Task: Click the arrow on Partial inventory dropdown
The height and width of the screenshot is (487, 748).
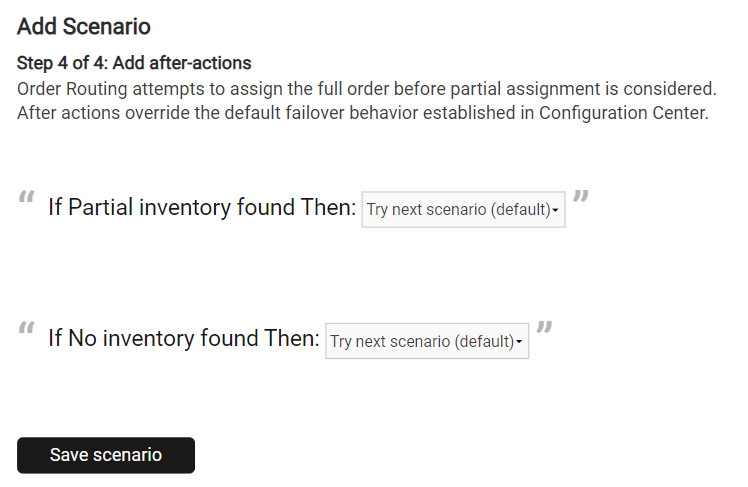Action: click(x=555, y=211)
